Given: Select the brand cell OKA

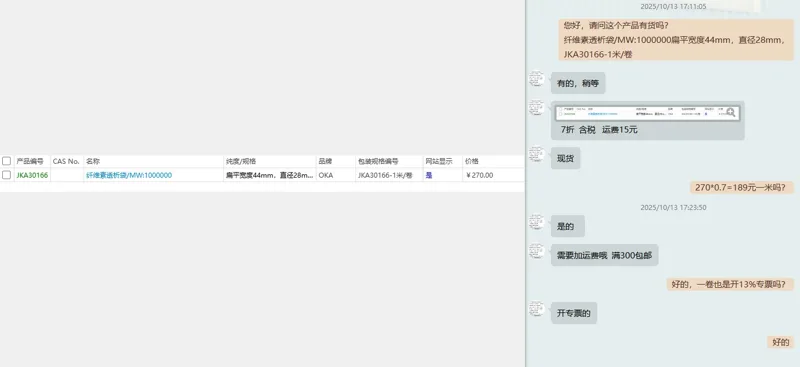Looking at the screenshot, I should 326,175.
